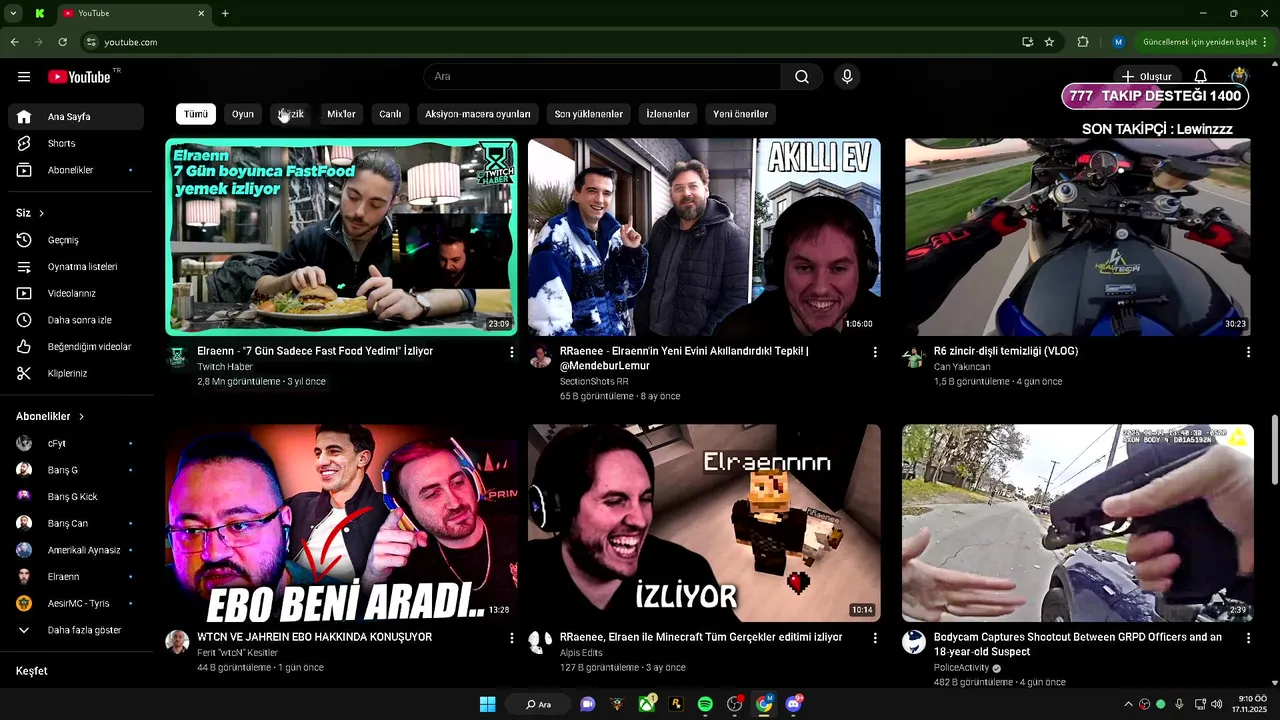Screen dimensions: 1280x720
Task: Expand the Abonelikler section header
Action: click(50, 416)
